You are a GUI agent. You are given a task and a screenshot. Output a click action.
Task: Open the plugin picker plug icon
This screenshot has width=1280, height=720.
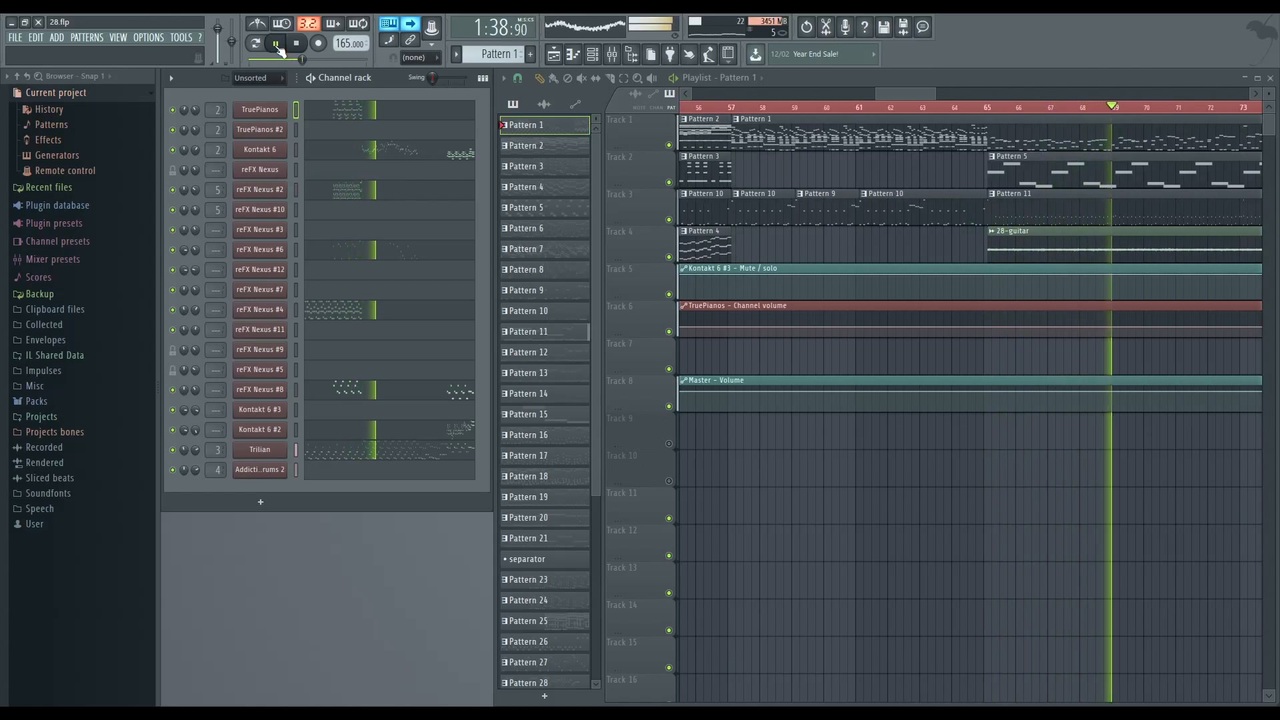669,54
